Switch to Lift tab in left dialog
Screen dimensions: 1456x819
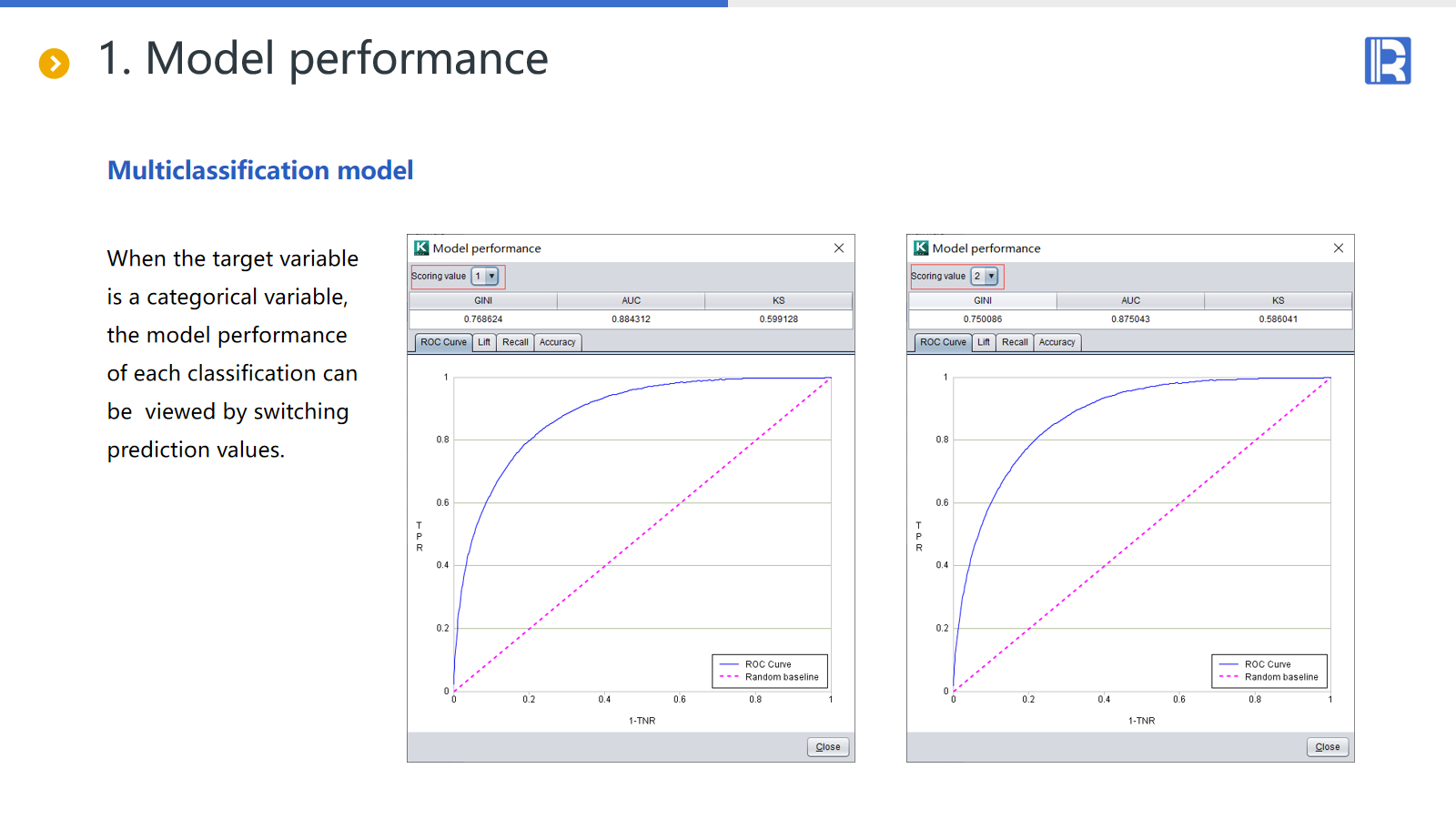484,342
